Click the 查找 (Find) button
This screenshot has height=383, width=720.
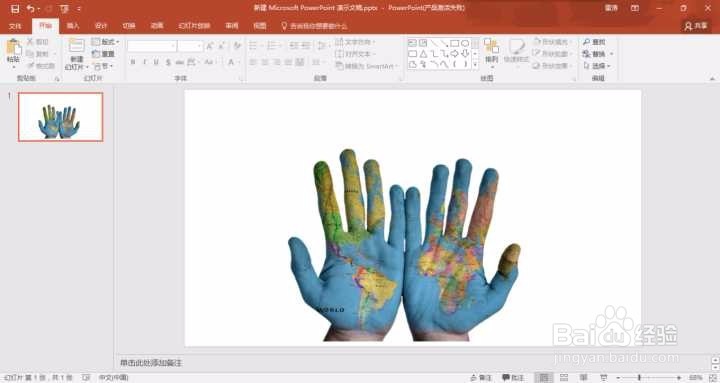[594, 42]
